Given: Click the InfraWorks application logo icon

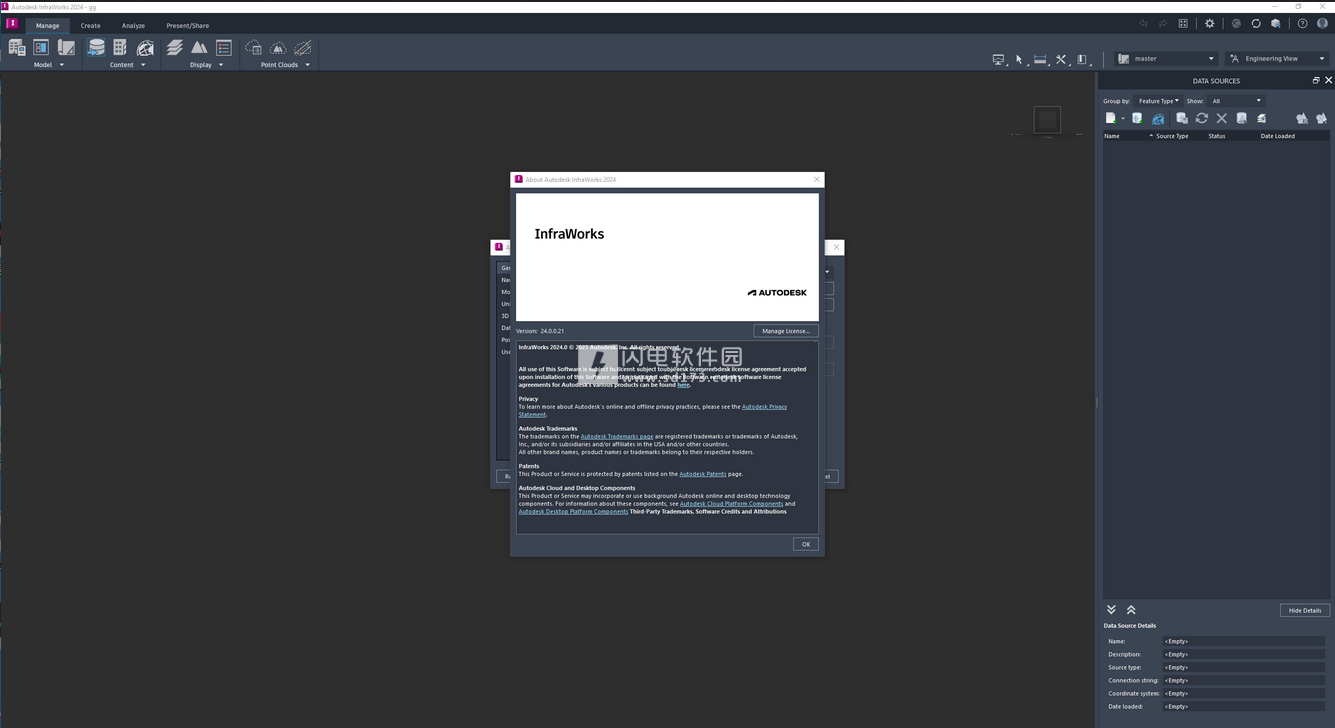Looking at the screenshot, I should 12,24.
